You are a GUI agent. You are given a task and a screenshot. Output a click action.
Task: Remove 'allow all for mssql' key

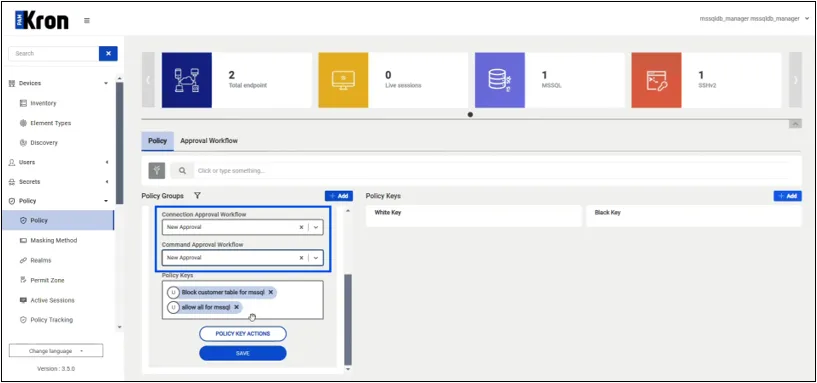(x=236, y=307)
